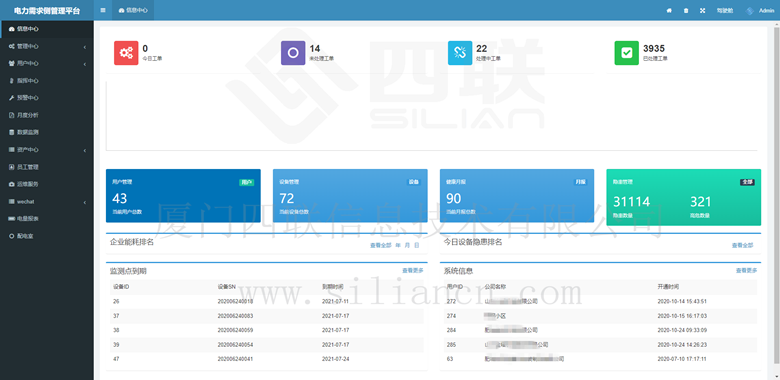Click 查看全部 link in 今日设备隐患排名 panel
The image size is (780, 380).
742,245
